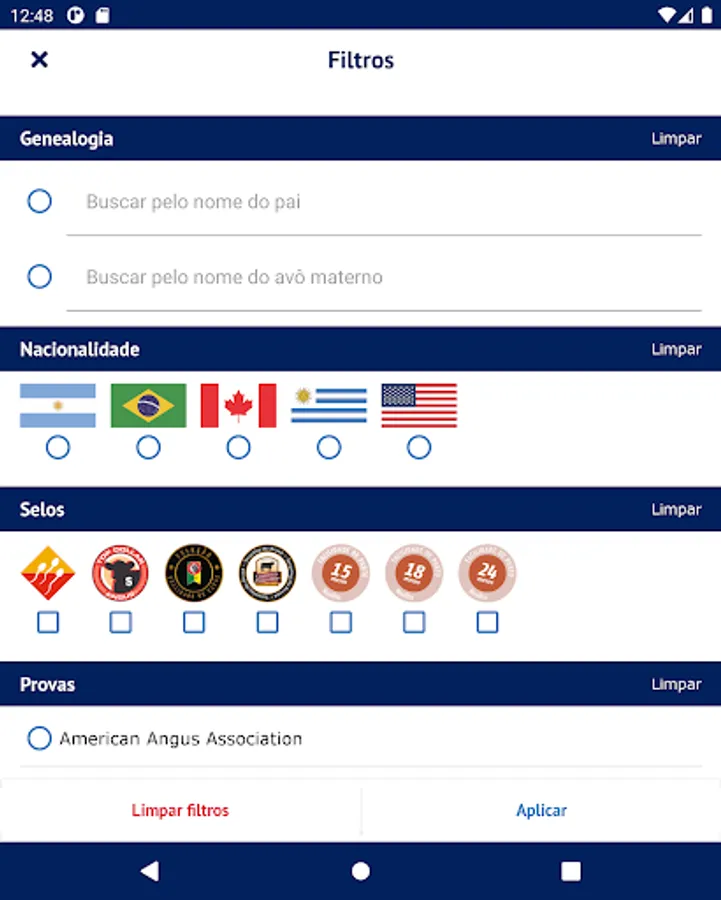Tap the Brazil flag icon

tap(148, 405)
